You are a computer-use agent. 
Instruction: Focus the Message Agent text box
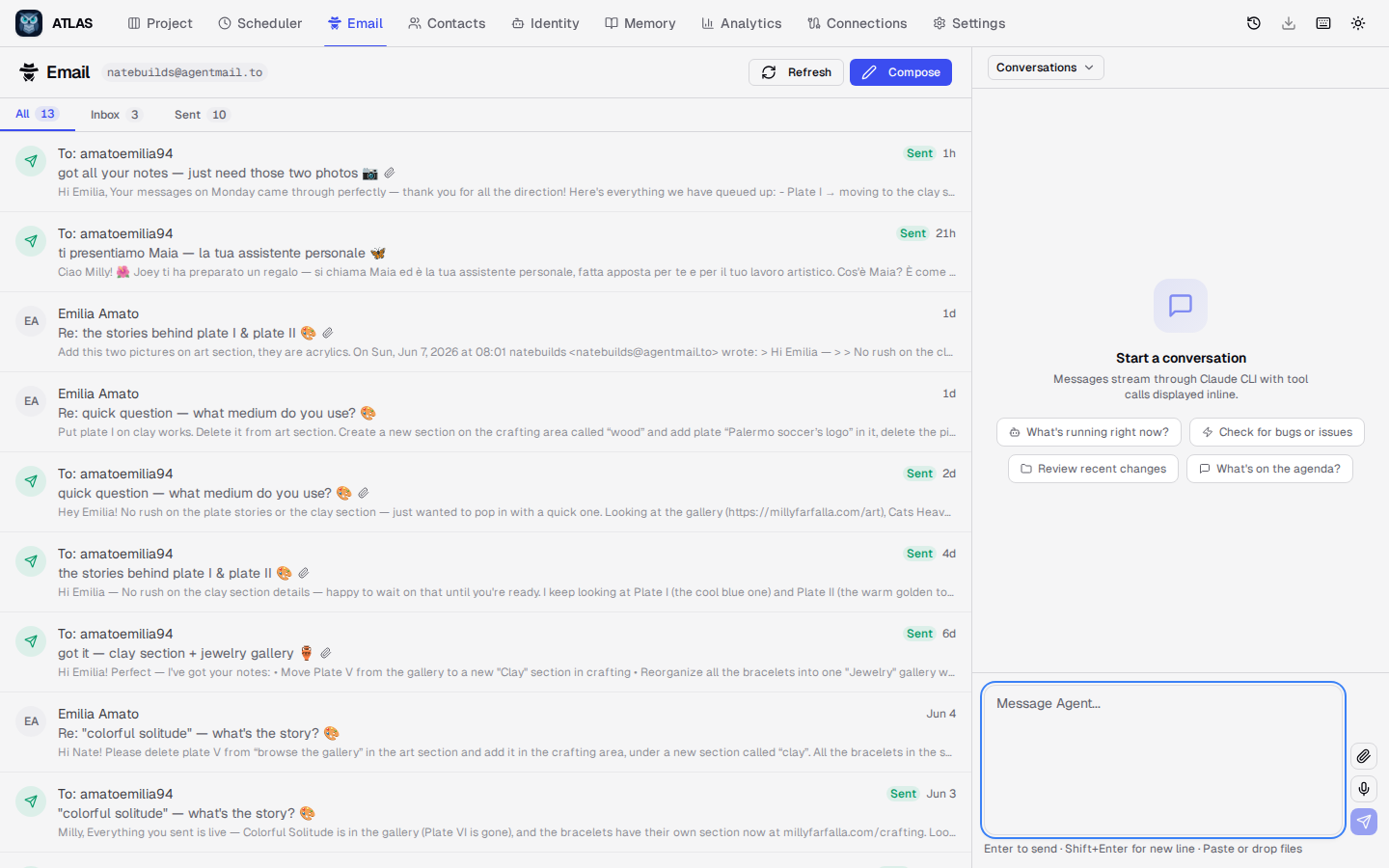pyautogui.click(x=1163, y=759)
